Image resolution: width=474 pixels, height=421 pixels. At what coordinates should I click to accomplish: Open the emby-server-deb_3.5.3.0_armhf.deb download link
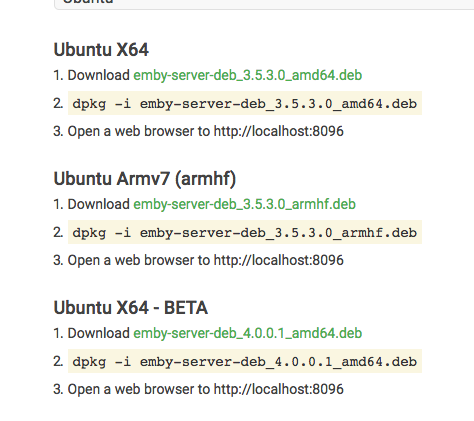(244, 204)
